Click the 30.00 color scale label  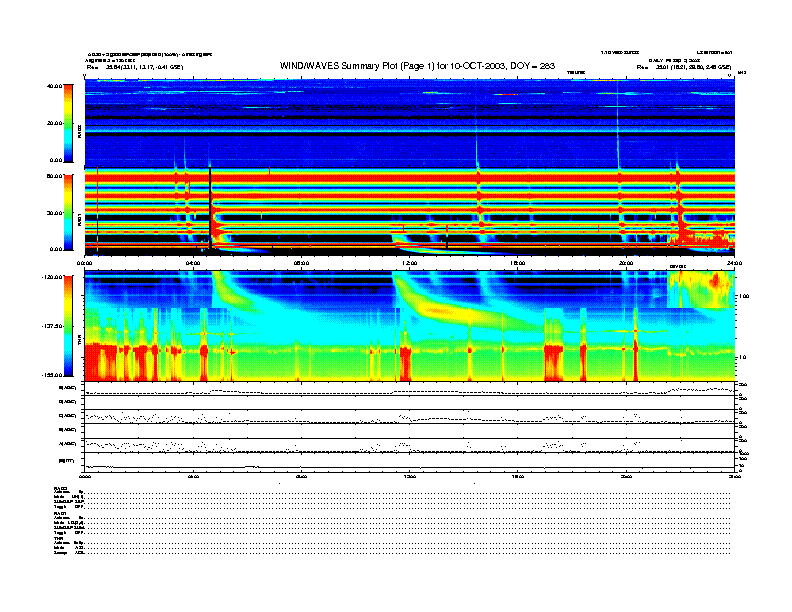pos(54,213)
